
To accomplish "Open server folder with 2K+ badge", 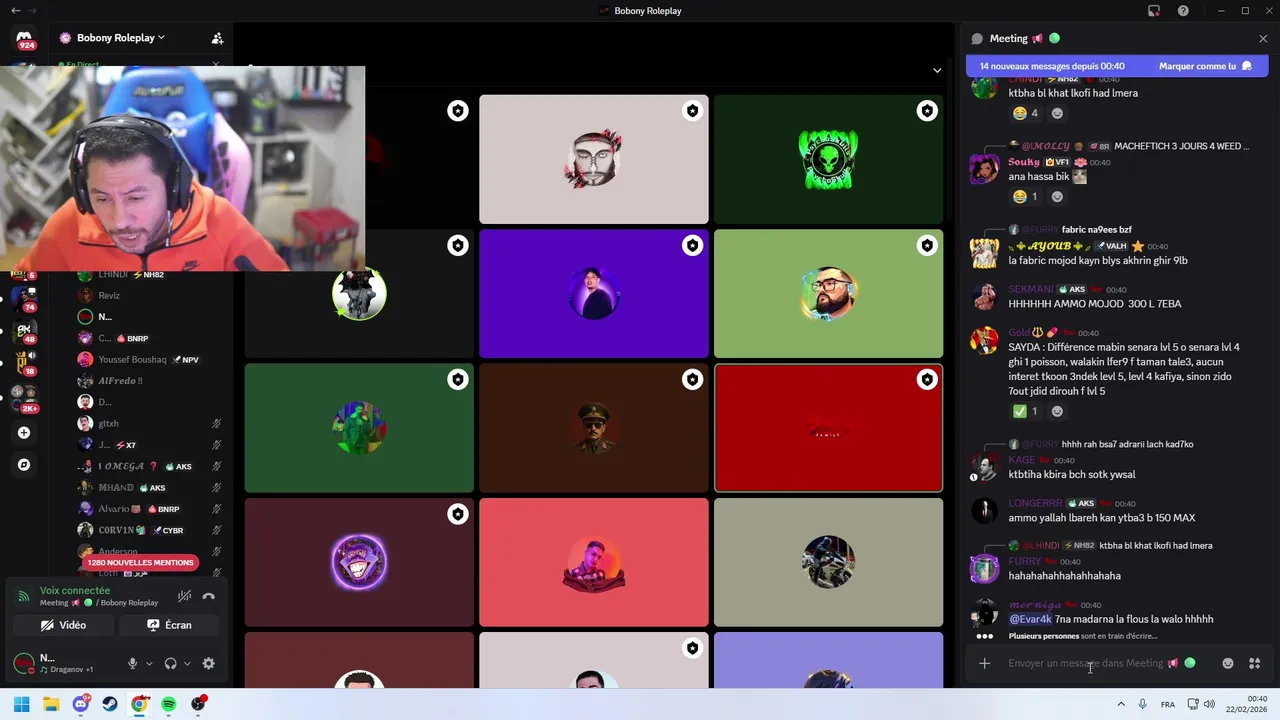I will coord(24,397).
